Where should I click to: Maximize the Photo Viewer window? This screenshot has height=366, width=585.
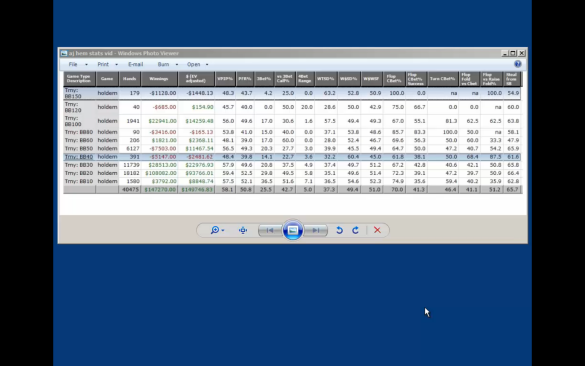513,53
